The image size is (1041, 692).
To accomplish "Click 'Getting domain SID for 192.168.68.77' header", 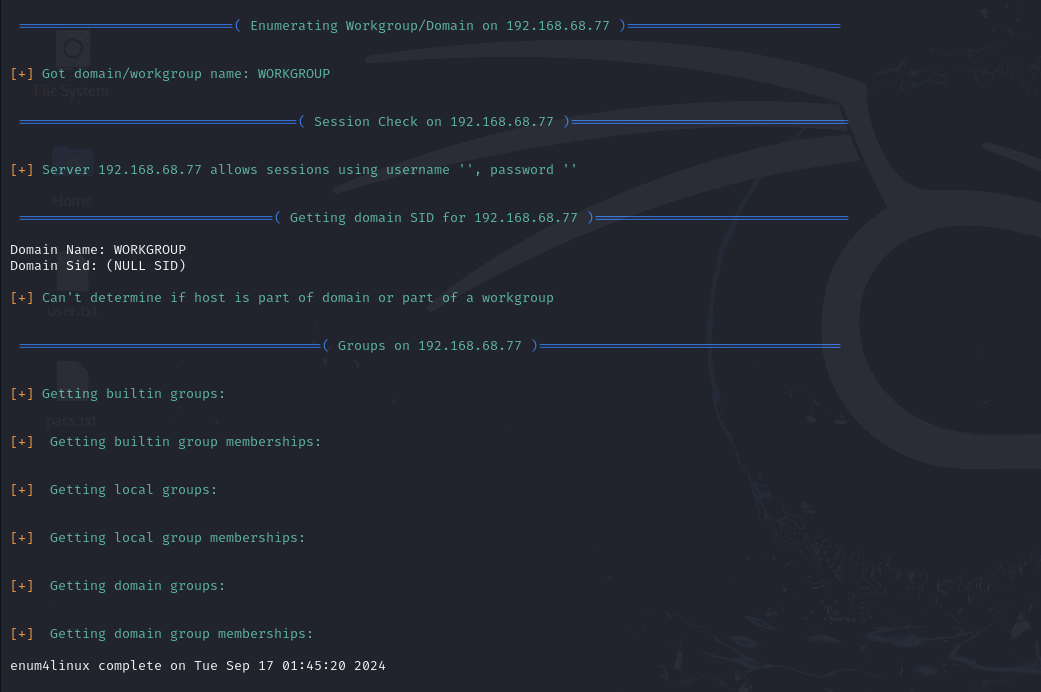I will (x=434, y=218).
